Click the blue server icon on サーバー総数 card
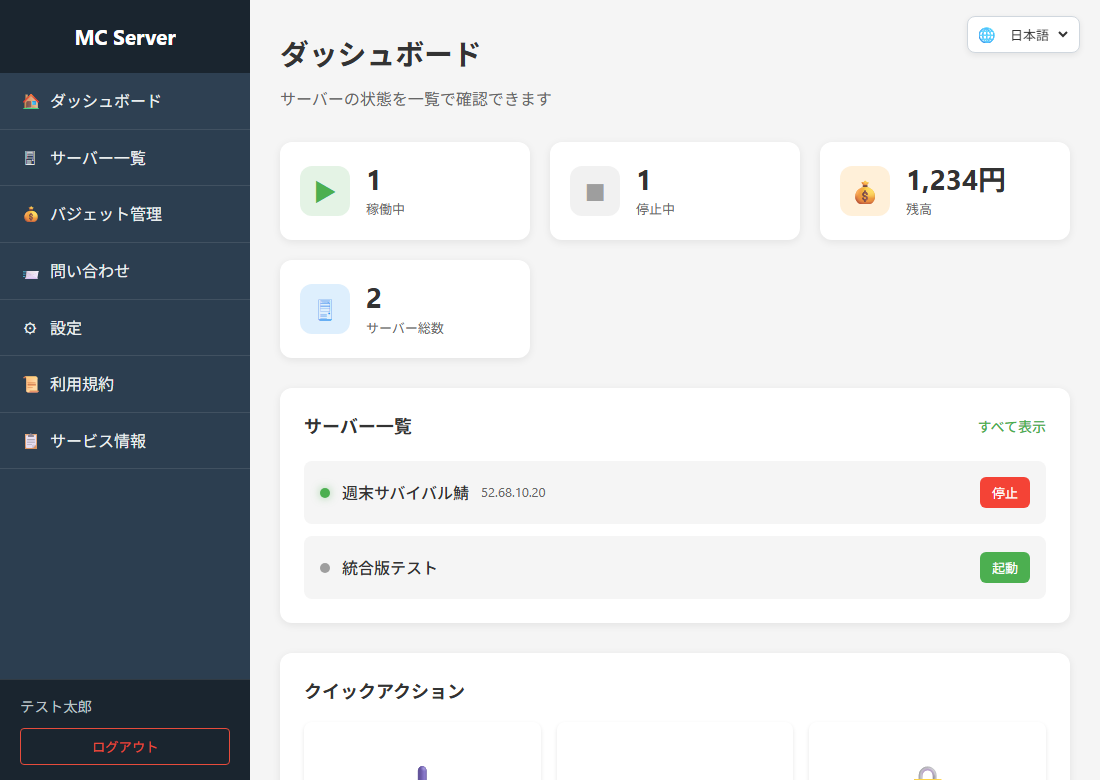 pyautogui.click(x=325, y=309)
